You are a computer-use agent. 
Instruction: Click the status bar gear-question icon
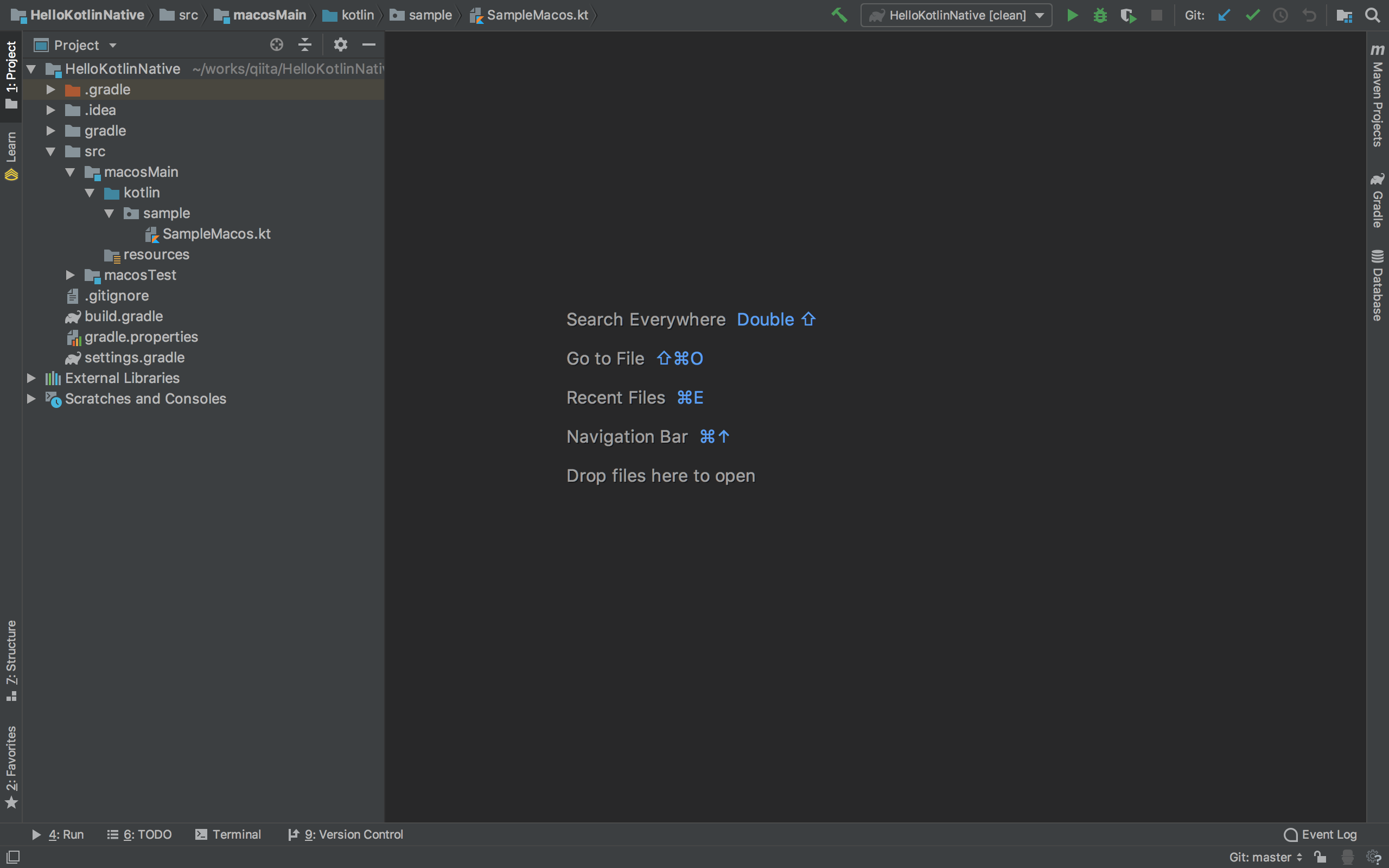(1374, 857)
